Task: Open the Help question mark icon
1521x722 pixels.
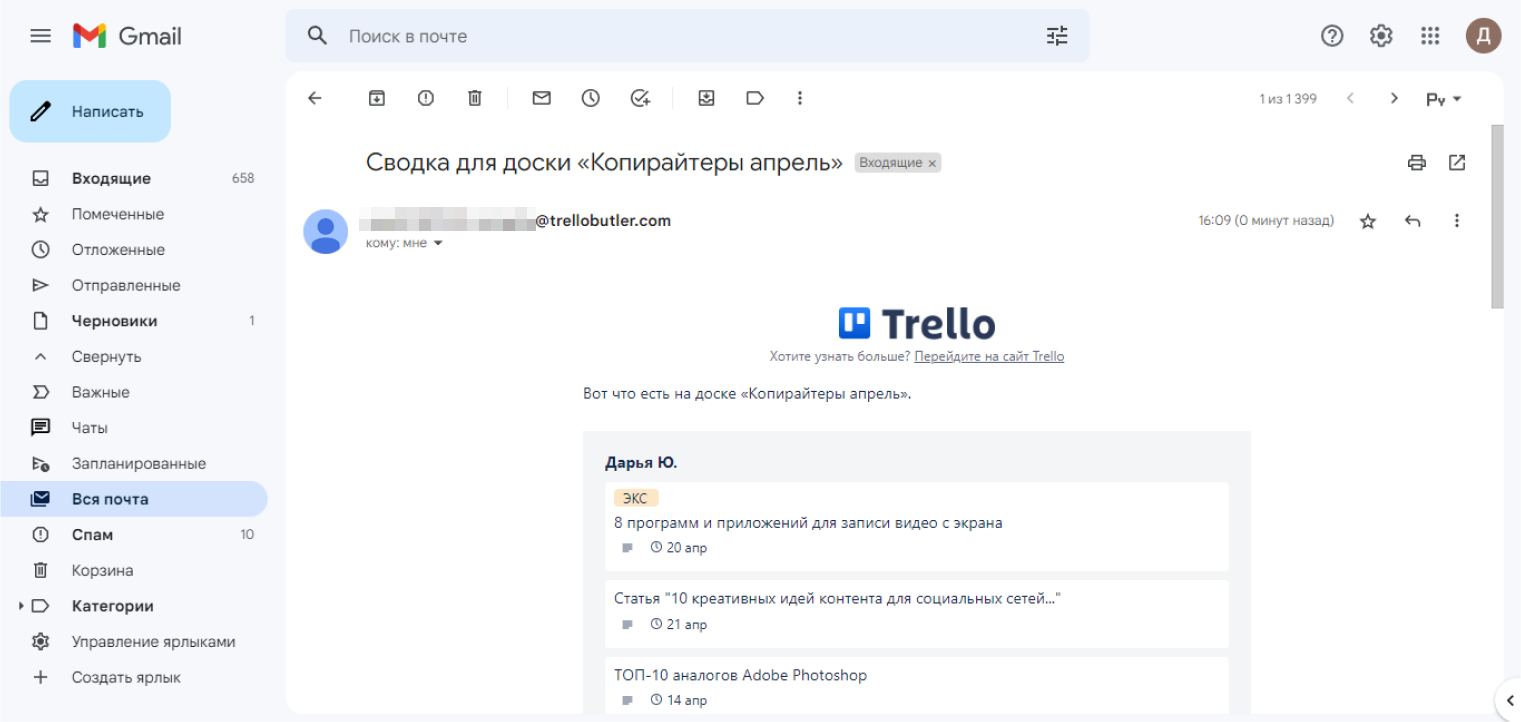Action: 1332,36
